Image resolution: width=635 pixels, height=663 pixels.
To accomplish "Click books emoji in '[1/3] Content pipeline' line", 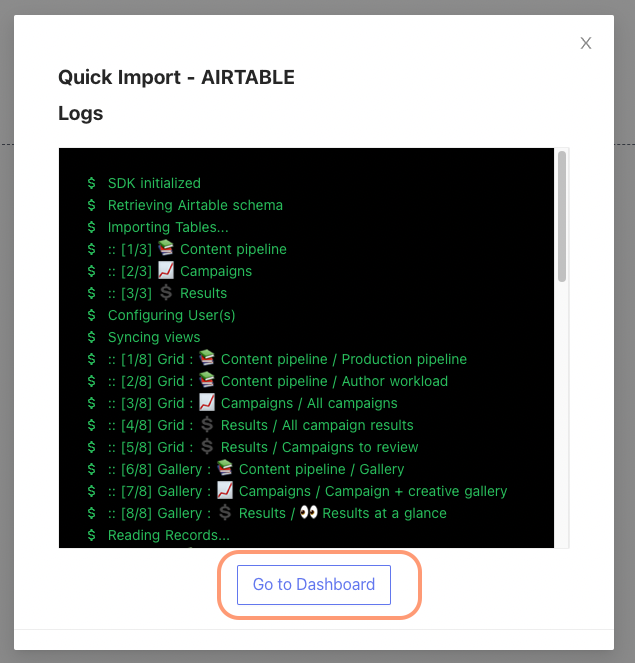I will (x=166, y=248).
